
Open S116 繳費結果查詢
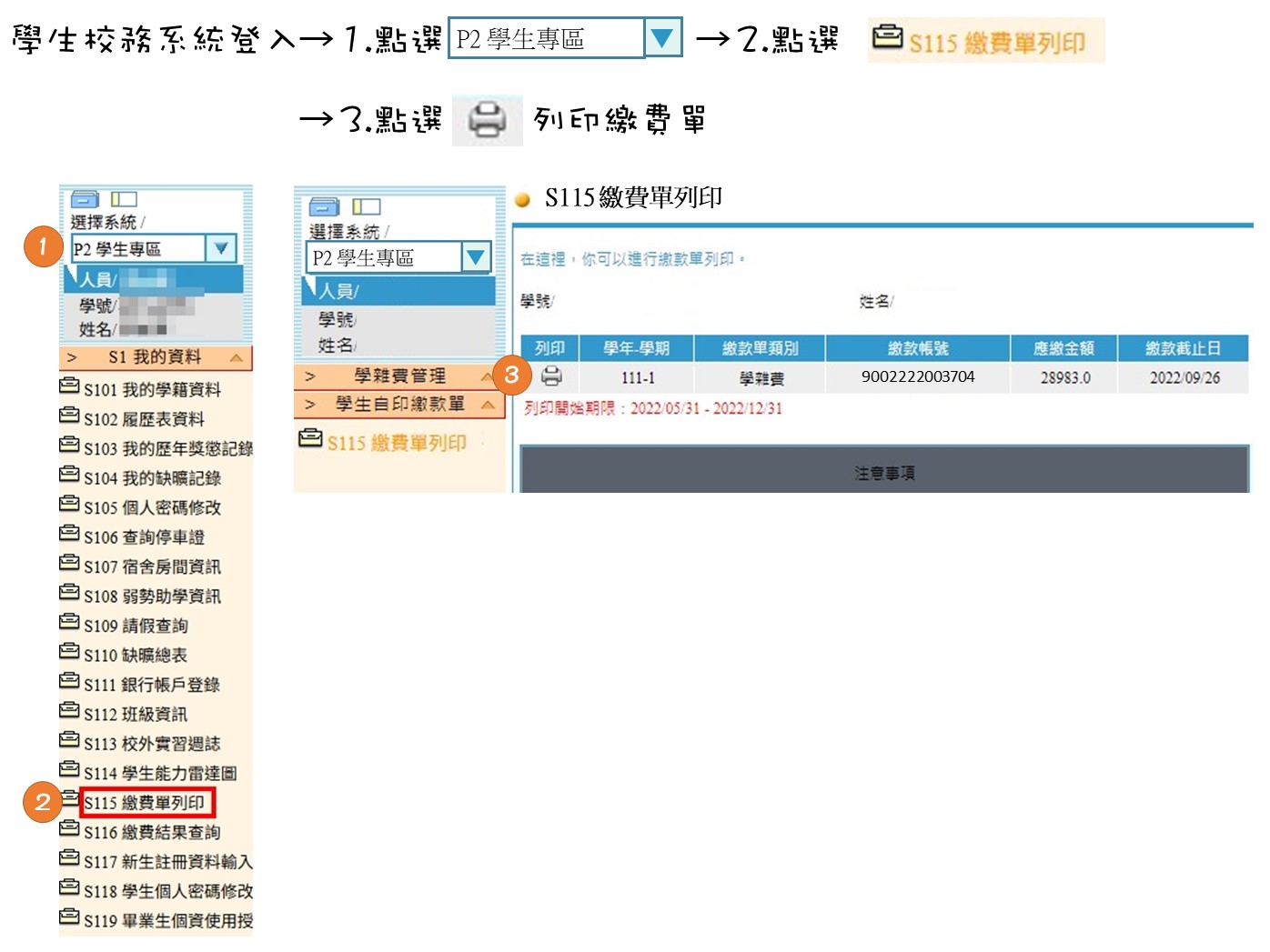(x=152, y=832)
